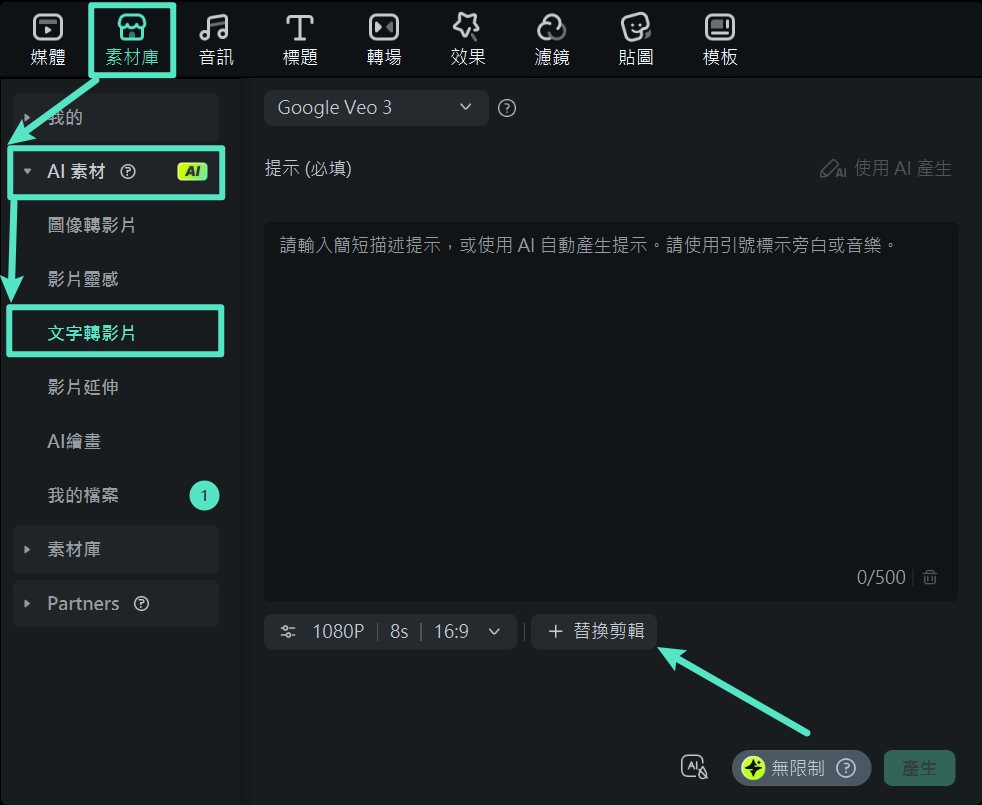Screen dimensions: 982x805
Task: Collapse the AI 素材 section
Action: click(x=27, y=171)
